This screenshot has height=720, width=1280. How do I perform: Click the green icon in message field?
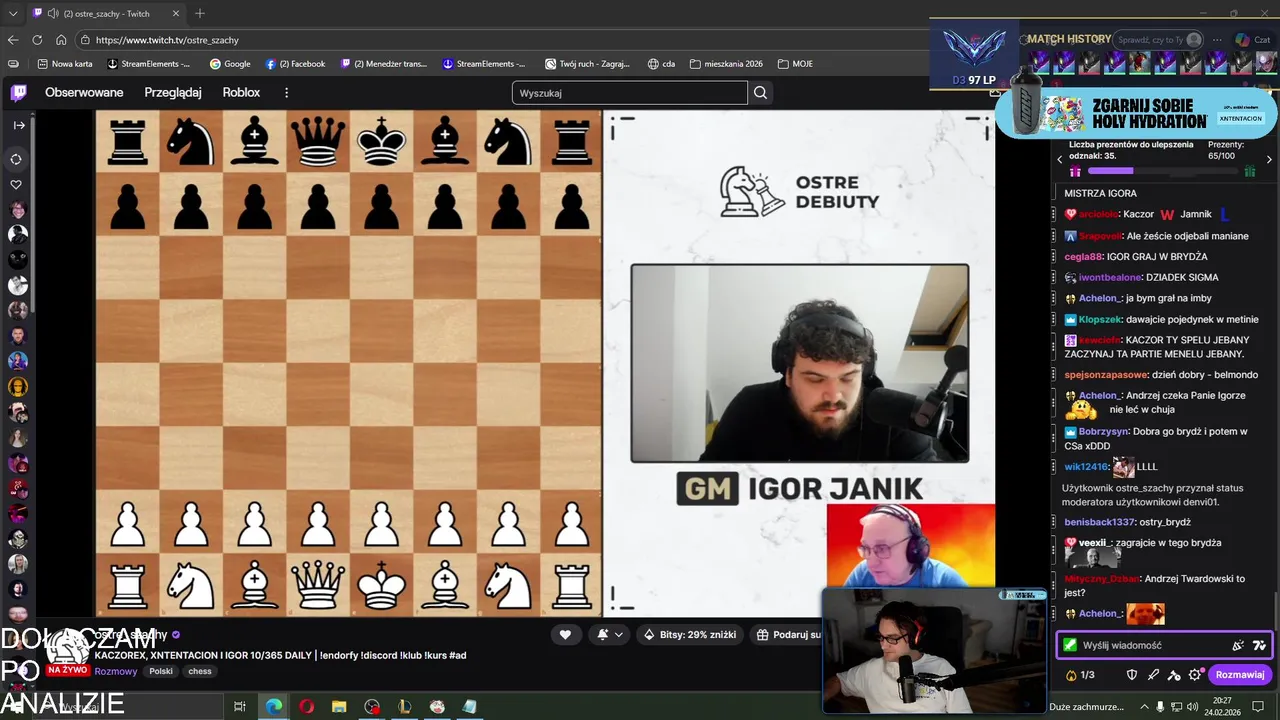click(x=1071, y=646)
